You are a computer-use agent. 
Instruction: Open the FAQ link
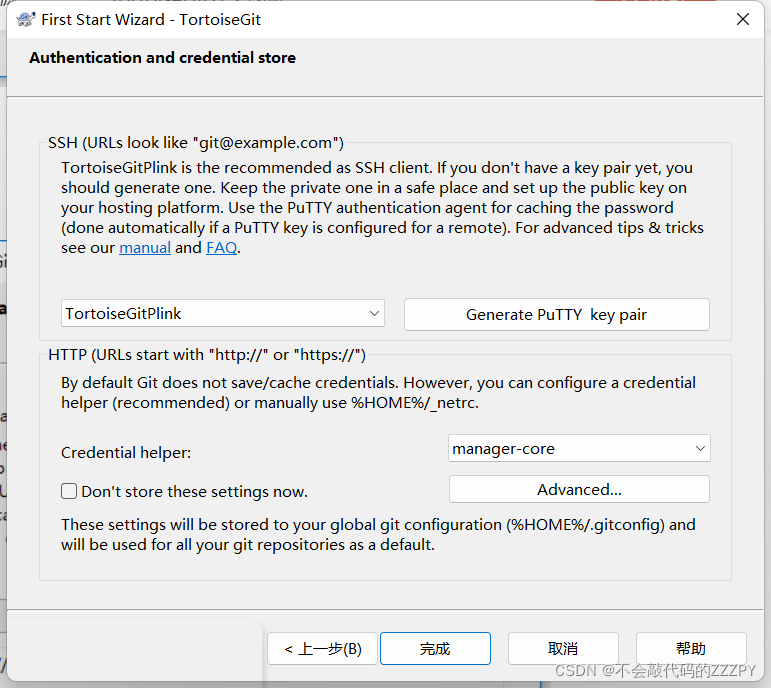[221, 247]
